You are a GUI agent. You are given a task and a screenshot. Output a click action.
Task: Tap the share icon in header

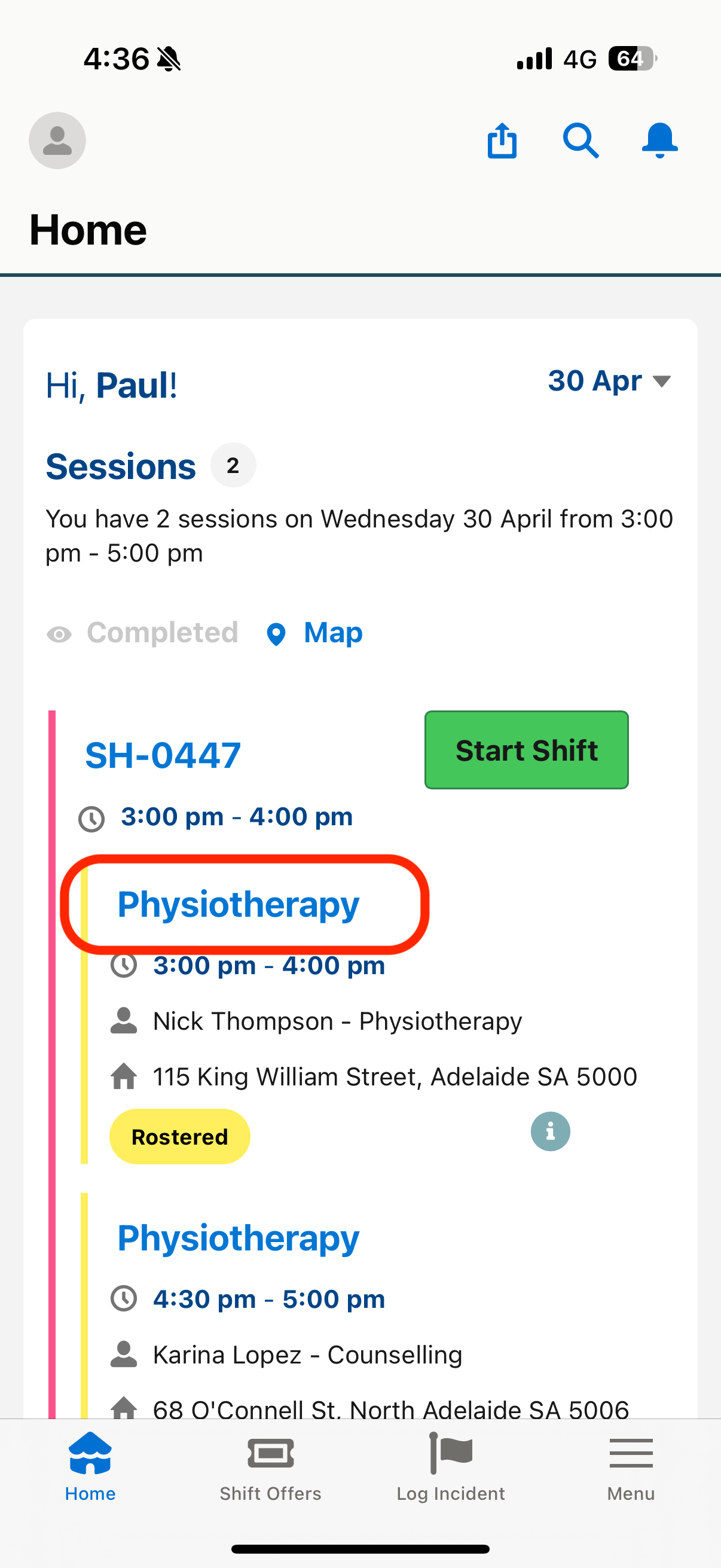(502, 141)
